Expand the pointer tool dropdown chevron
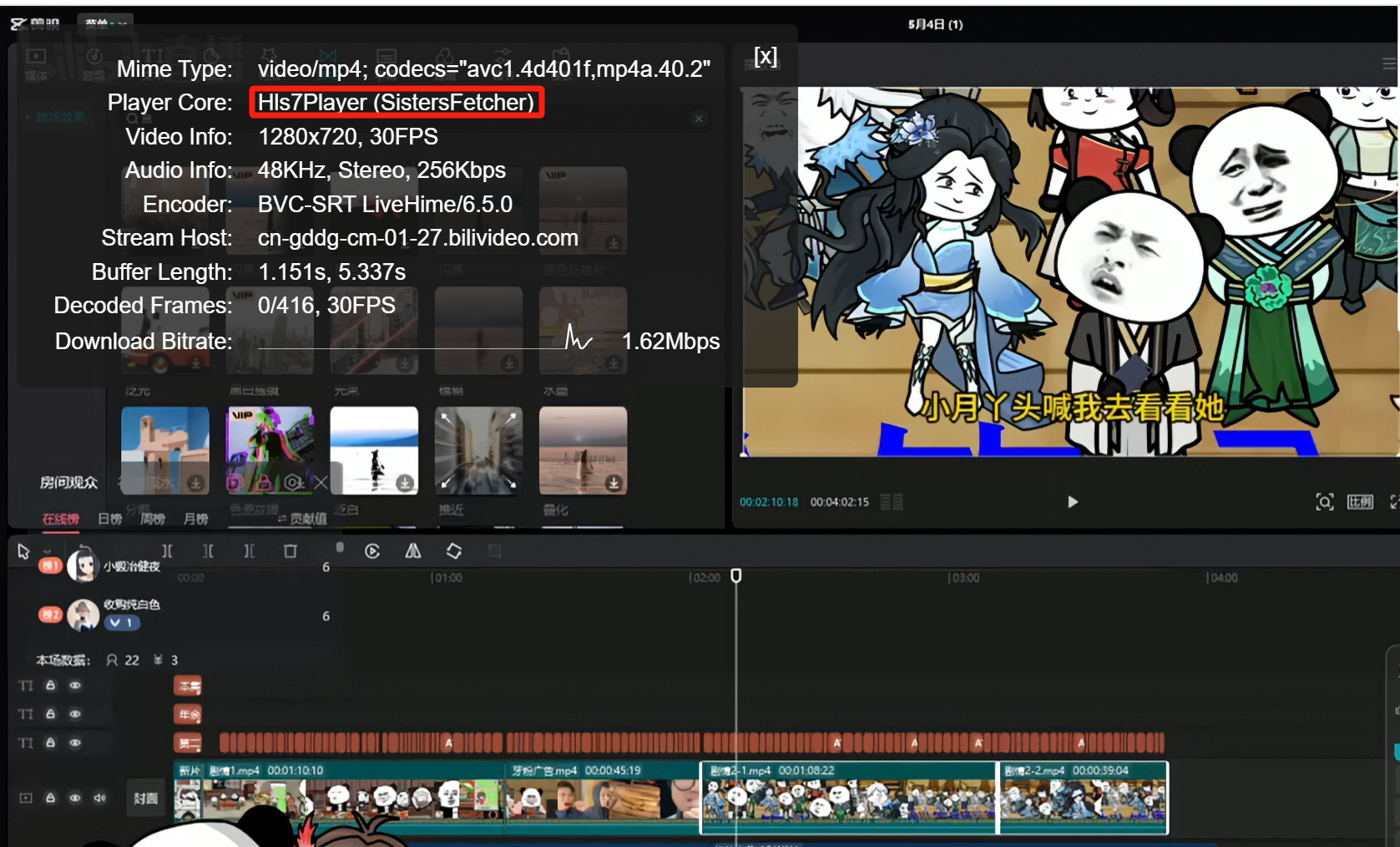Screen dimensions: 1400x847 point(47,551)
